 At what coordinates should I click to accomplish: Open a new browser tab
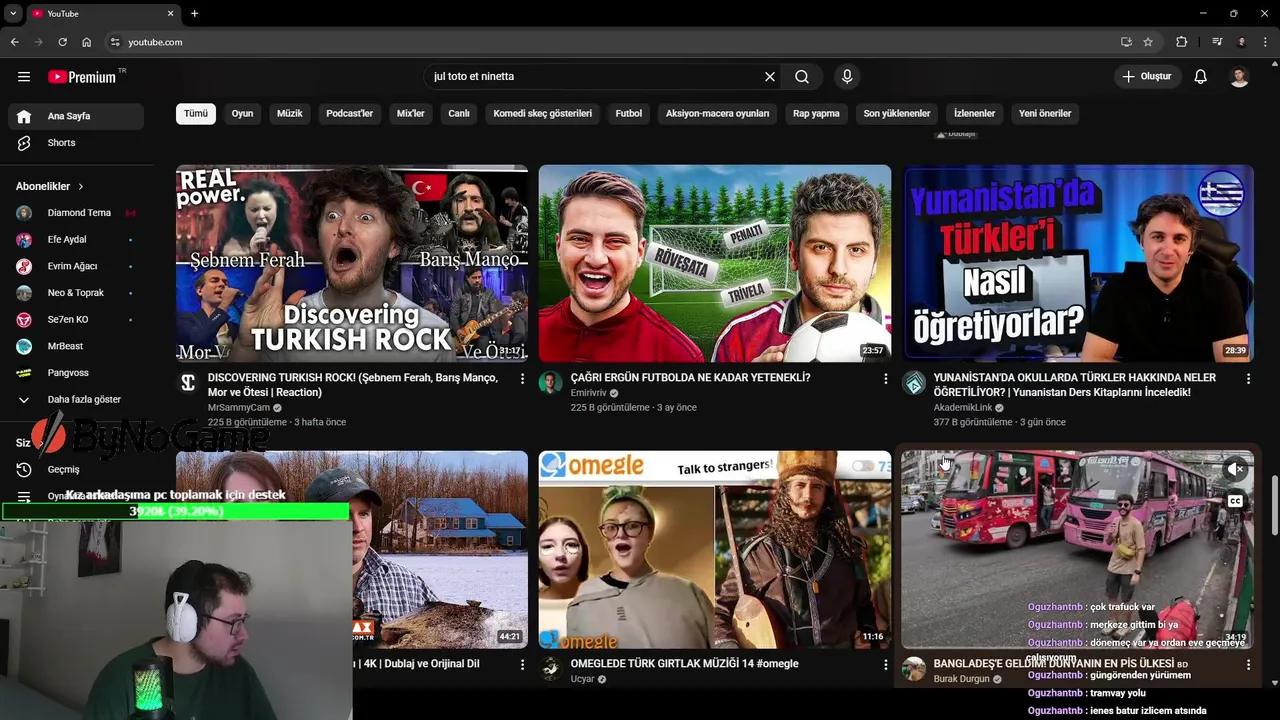pos(195,13)
